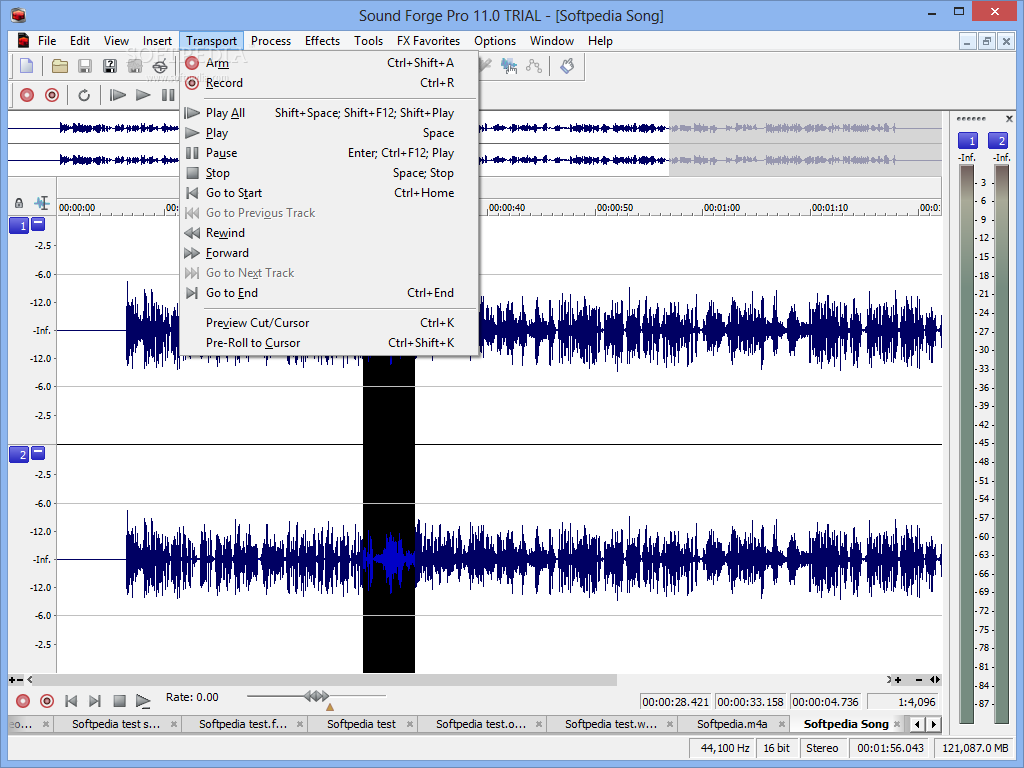Image resolution: width=1024 pixels, height=768 pixels.
Task: Click Stop in the bottom transport
Action: [120, 701]
